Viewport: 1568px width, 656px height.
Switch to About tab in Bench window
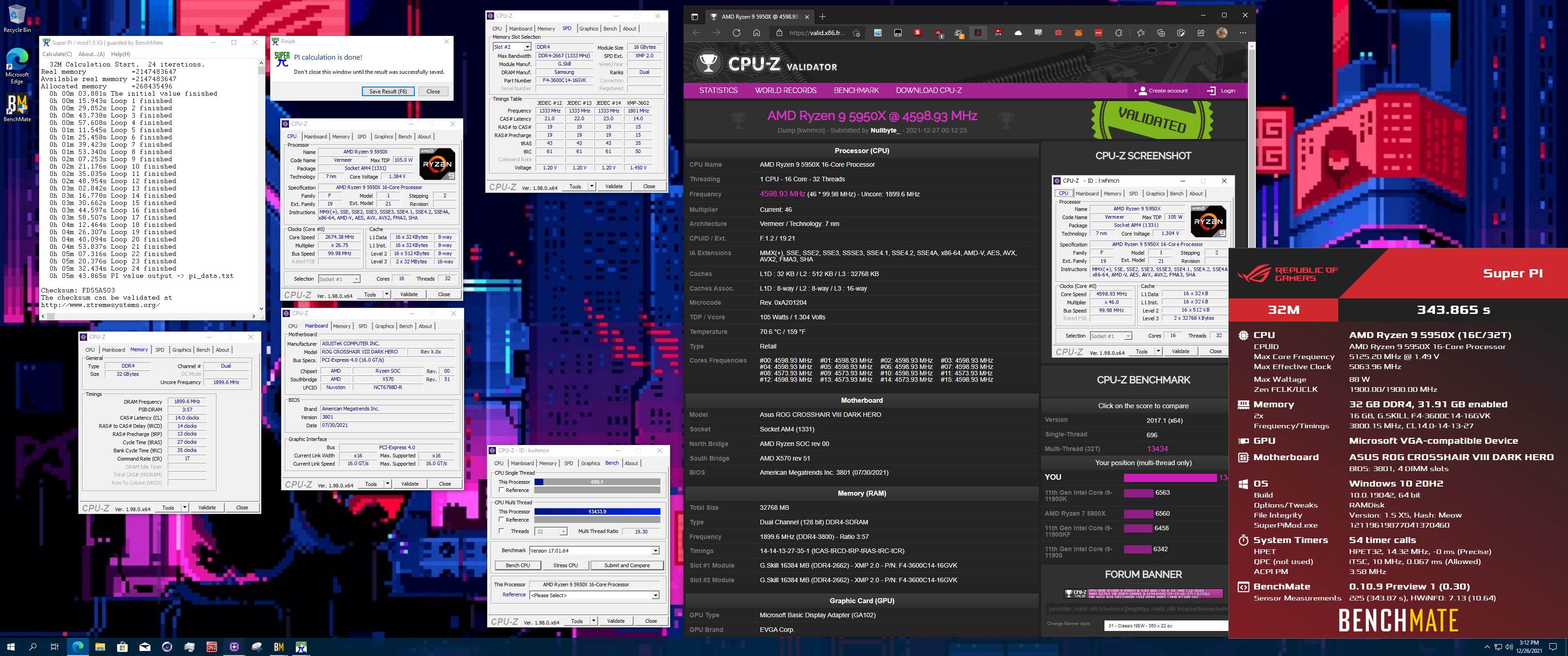pyautogui.click(x=631, y=463)
